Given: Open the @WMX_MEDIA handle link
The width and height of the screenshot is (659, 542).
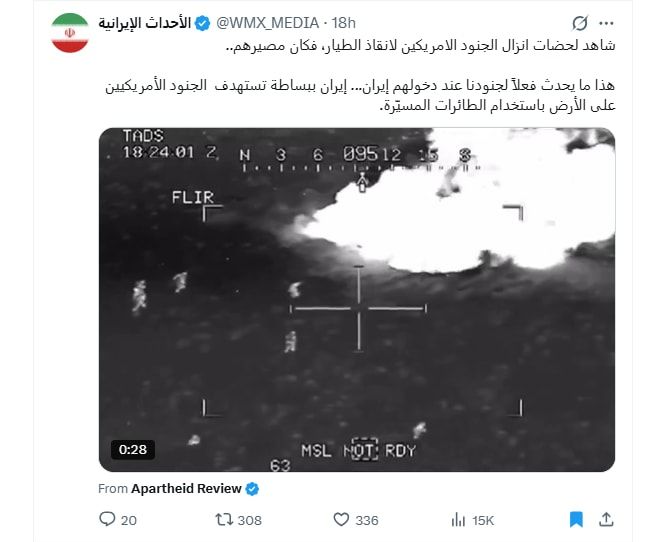Looking at the screenshot, I should pos(267,23).
